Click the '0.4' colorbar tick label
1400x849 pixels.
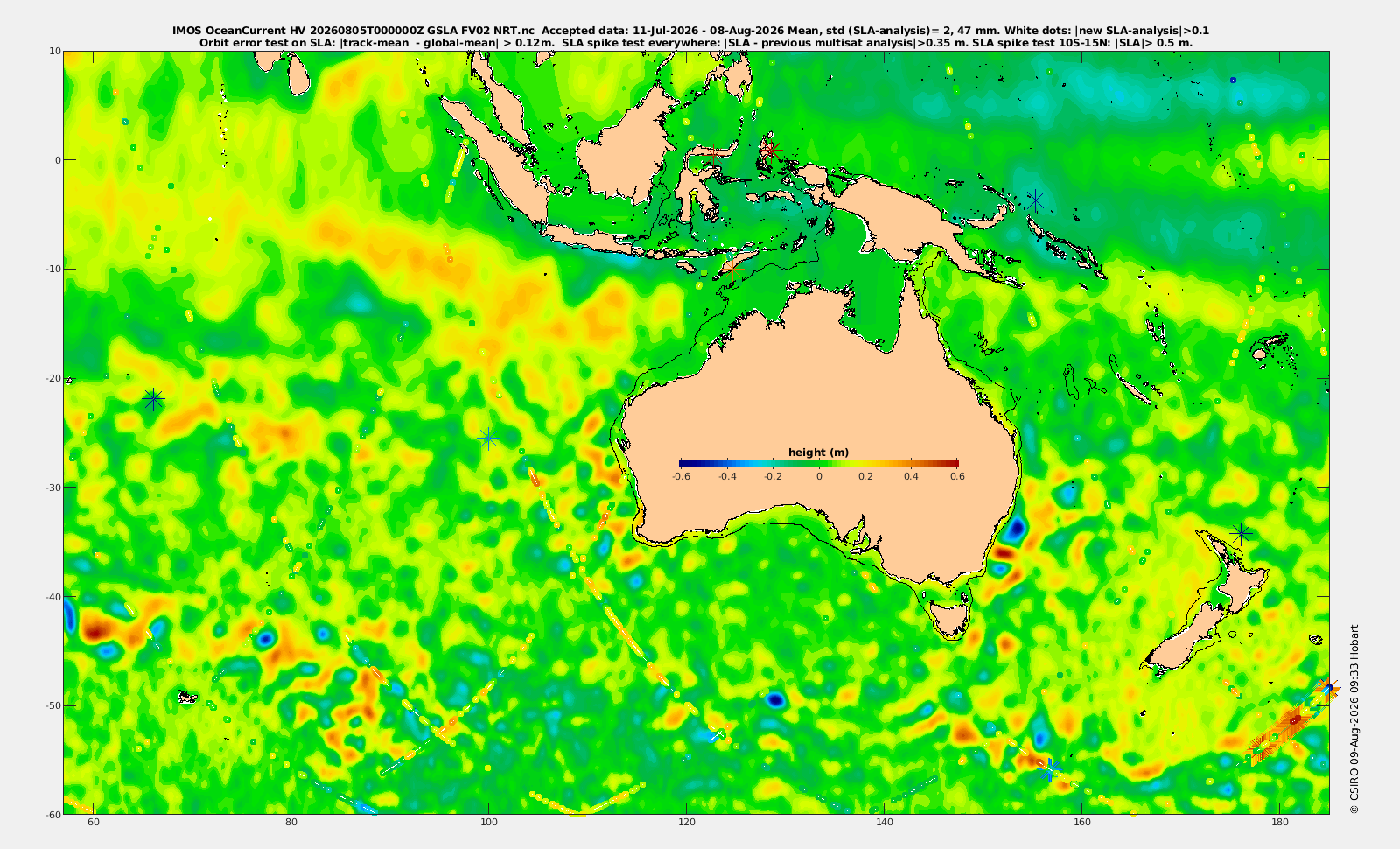pos(912,476)
